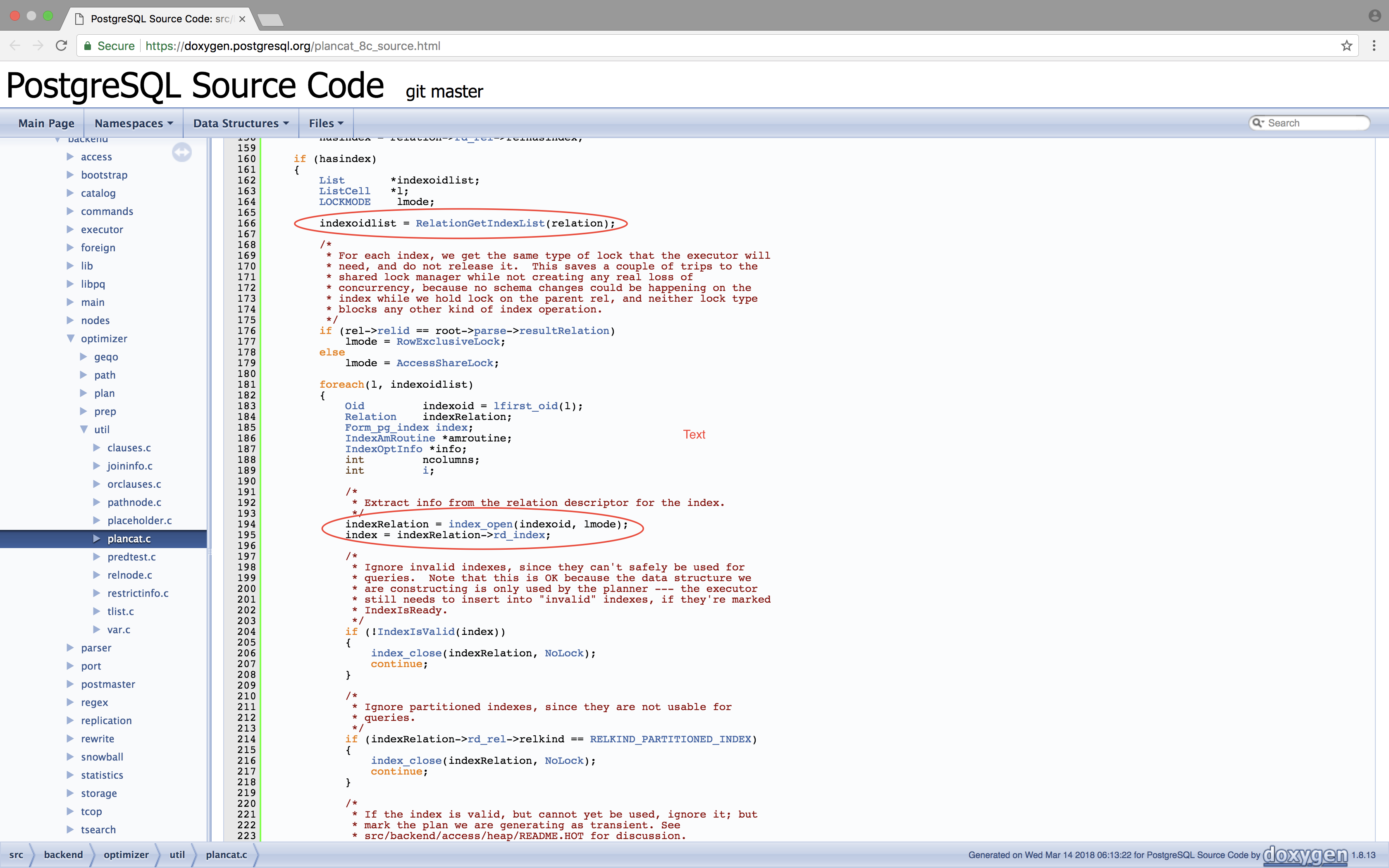Open the Data Structures menu
Image resolution: width=1389 pixels, height=868 pixels.
(241, 124)
